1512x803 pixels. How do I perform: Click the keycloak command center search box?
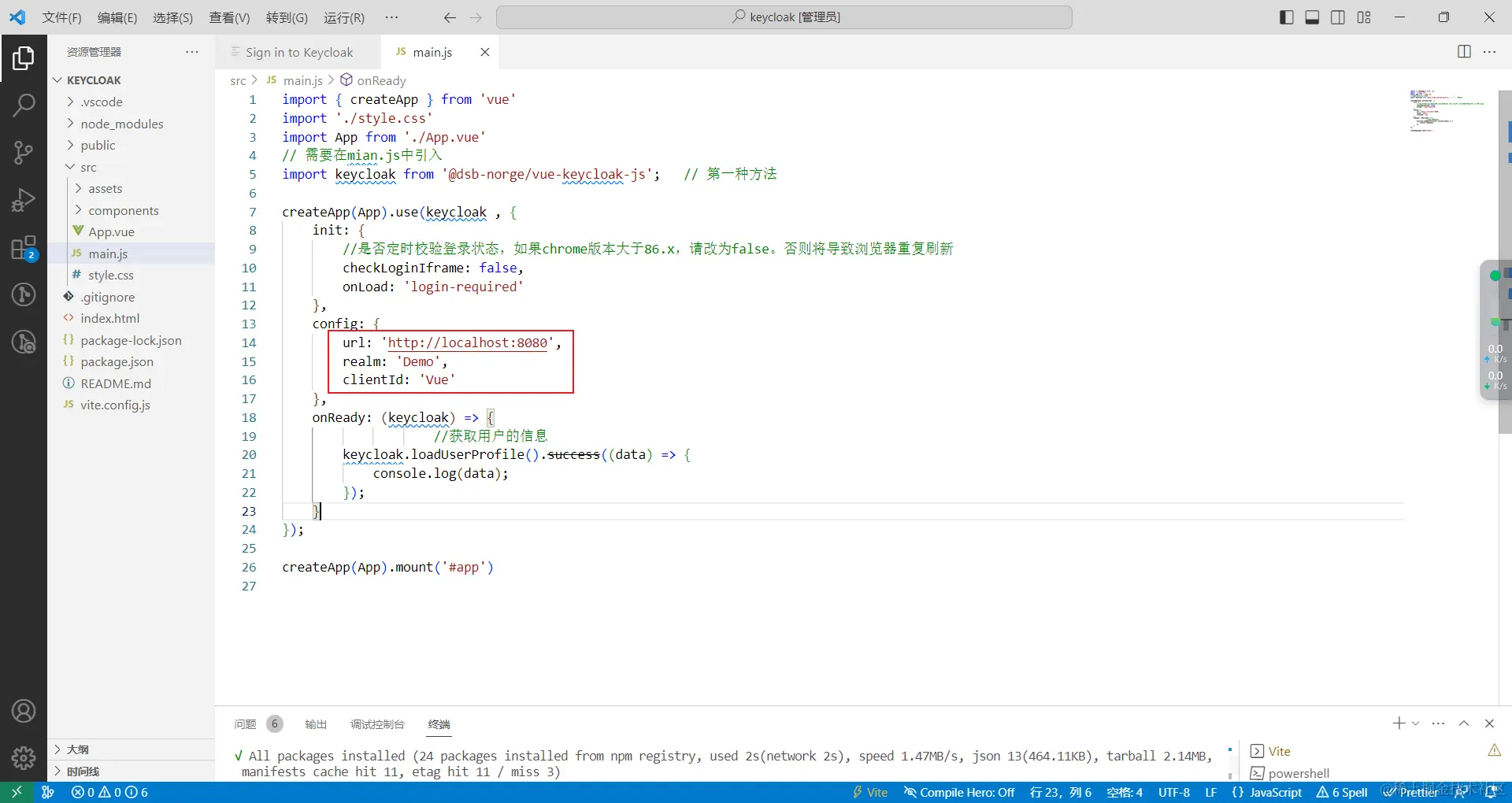tap(784, 17)
